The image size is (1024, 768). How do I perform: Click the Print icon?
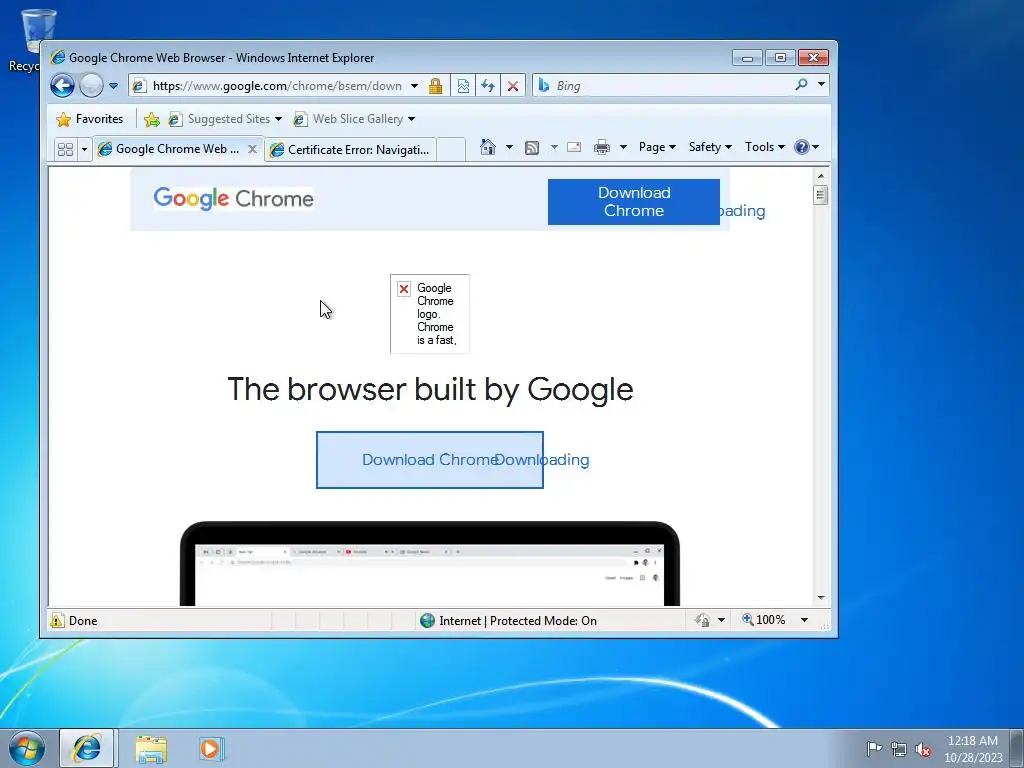(601, 147)
